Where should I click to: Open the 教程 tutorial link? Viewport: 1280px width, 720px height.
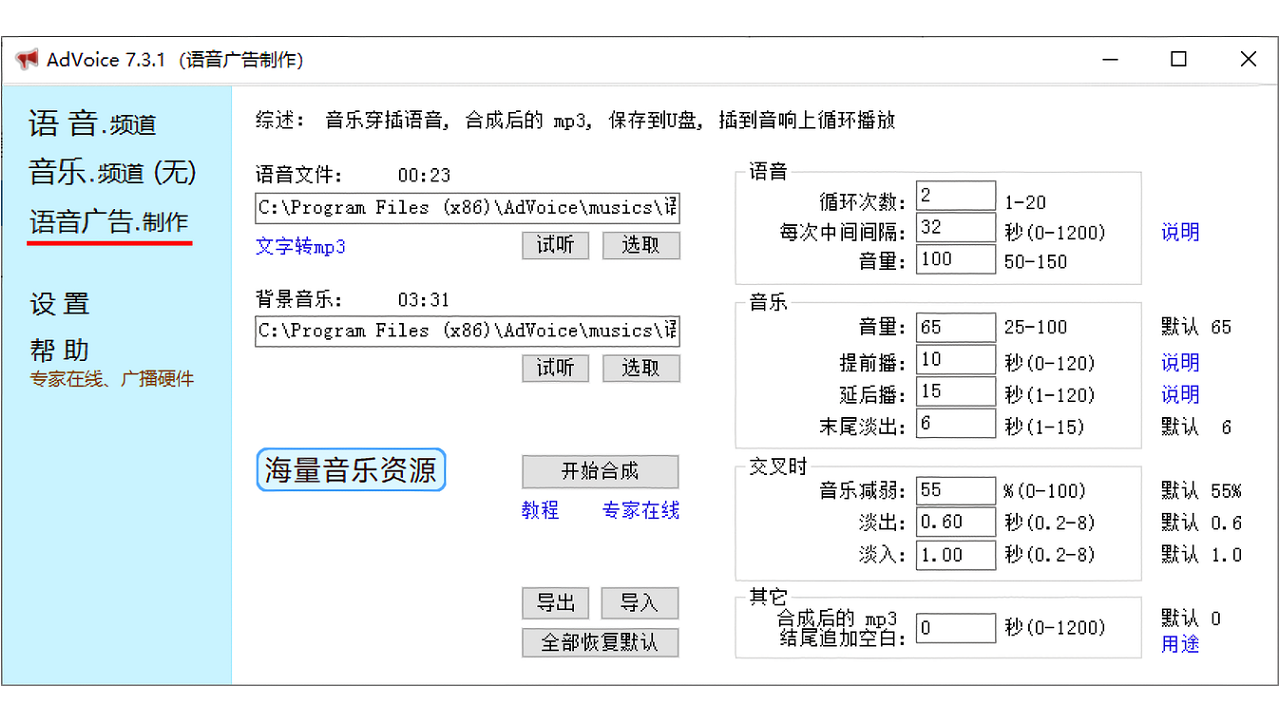click(540, 511)
